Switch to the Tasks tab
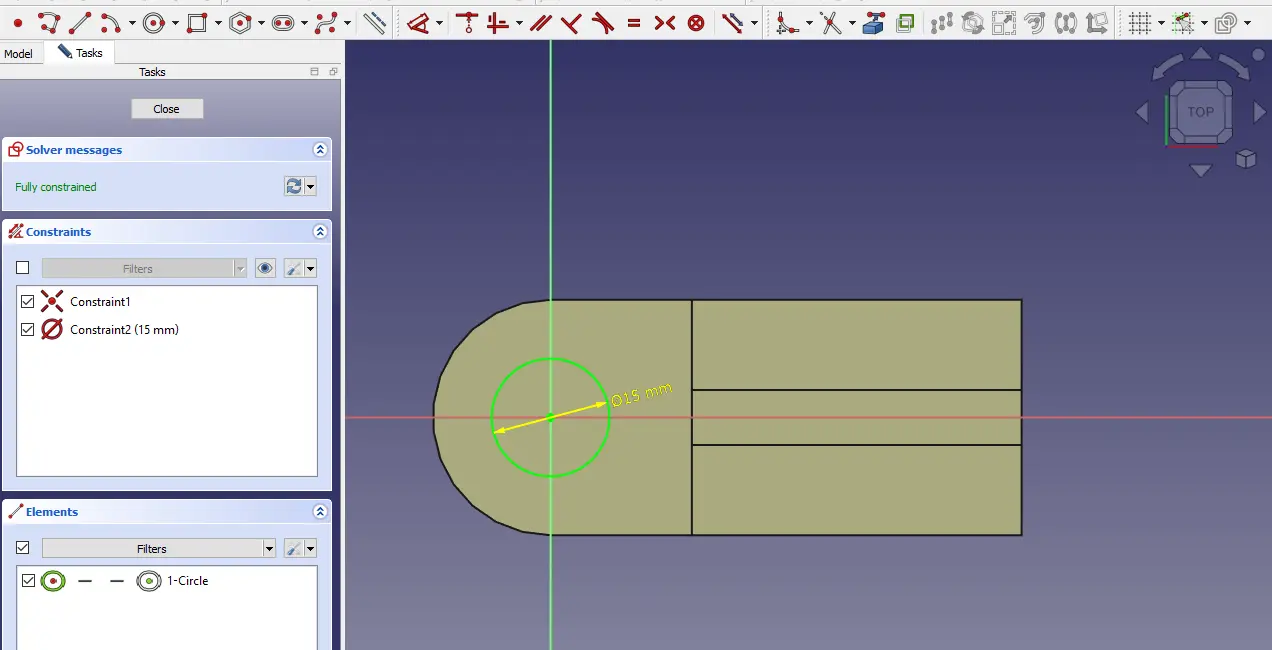This screenshot has height=650, width=1272. pyautogui.click(x=81, y=53)
